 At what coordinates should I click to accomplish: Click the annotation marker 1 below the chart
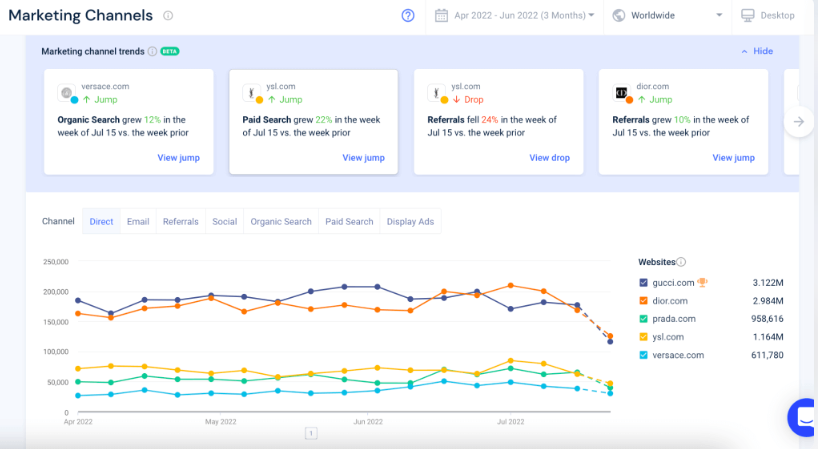(311, 433)
